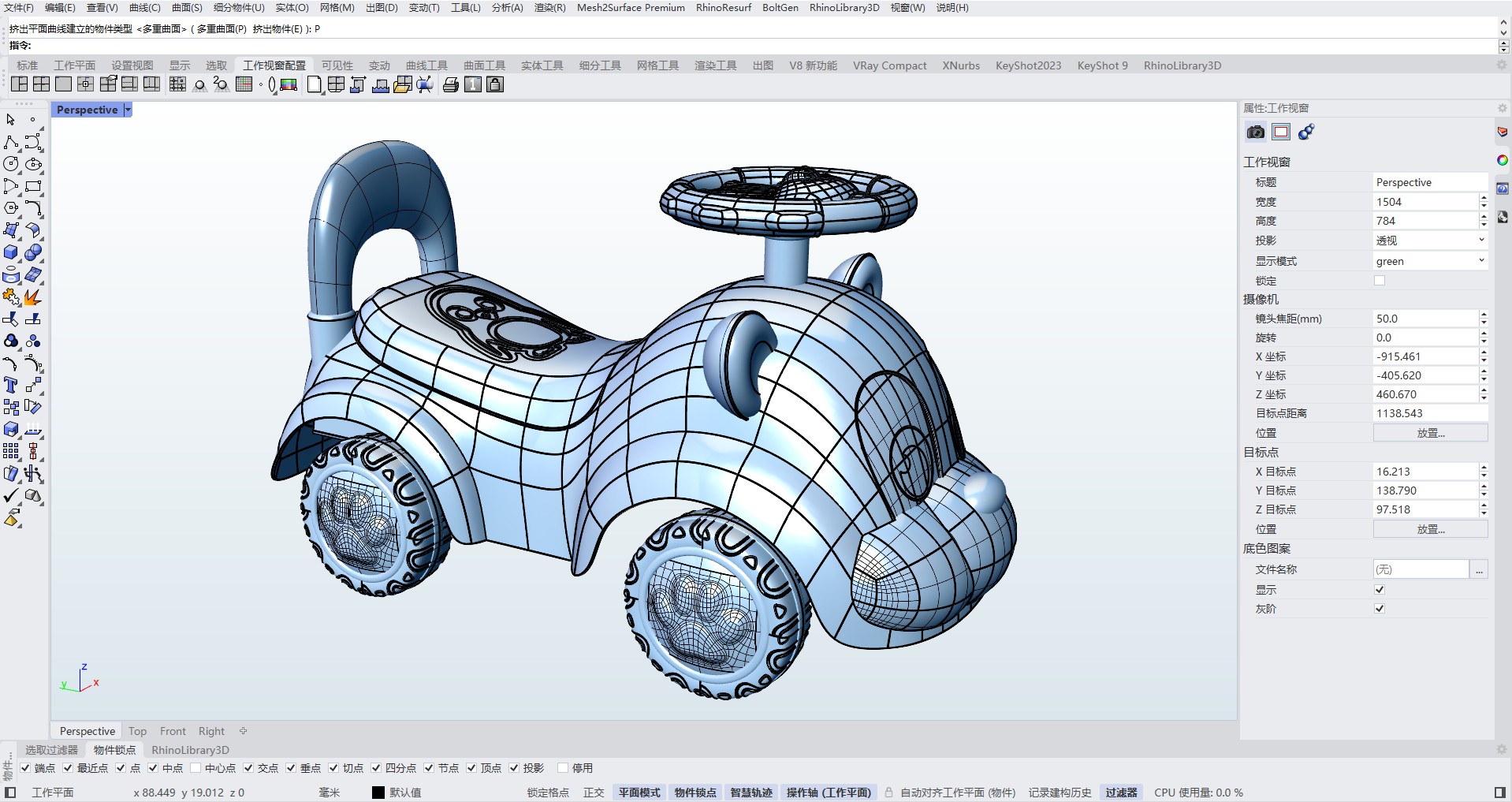Uncheck the 灰阶 checkbox
The width and height of the screenshot is (1512, 802).
tap(1380, 609)
